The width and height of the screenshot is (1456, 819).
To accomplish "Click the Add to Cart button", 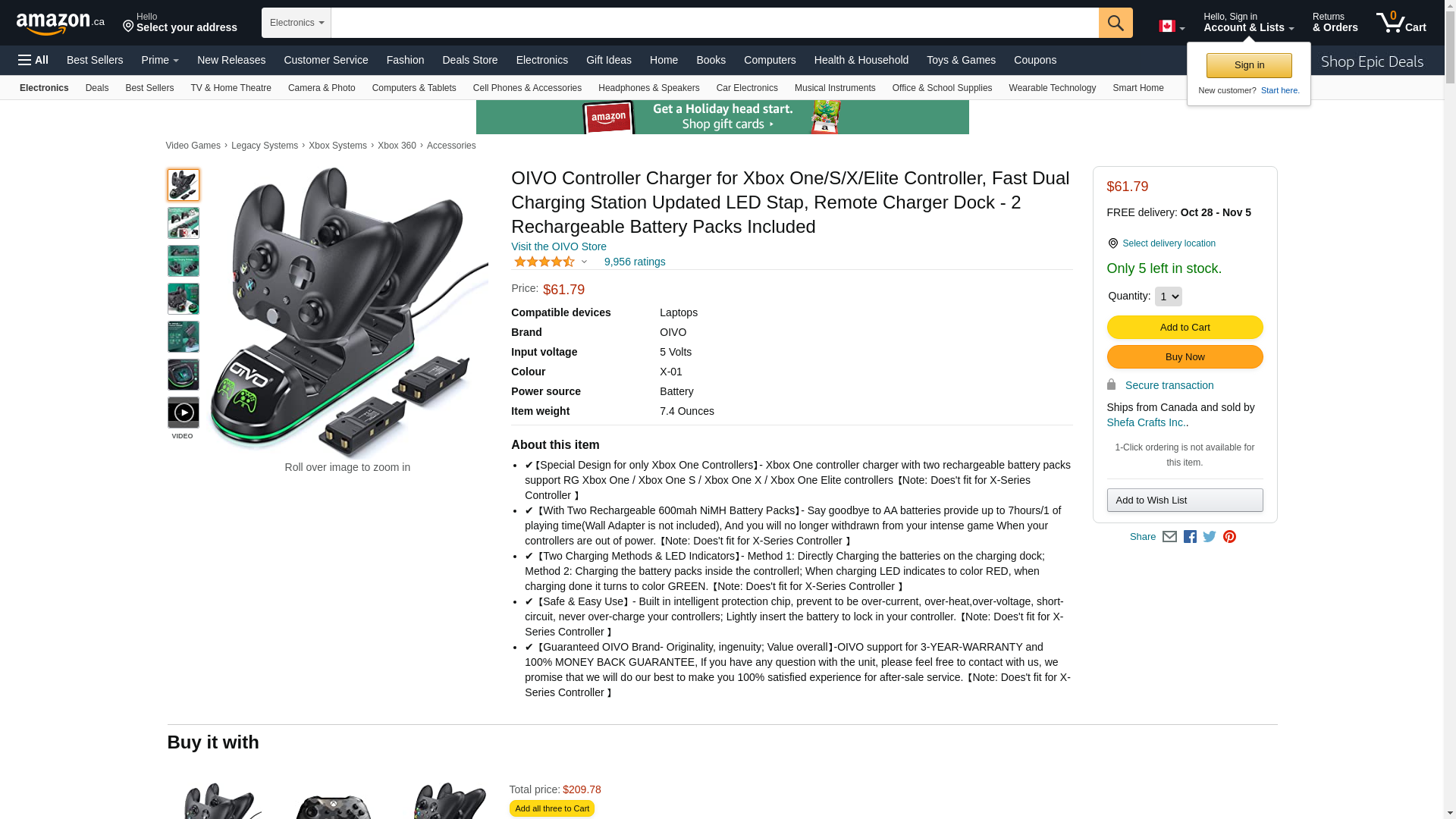I will coord(1185,328).
